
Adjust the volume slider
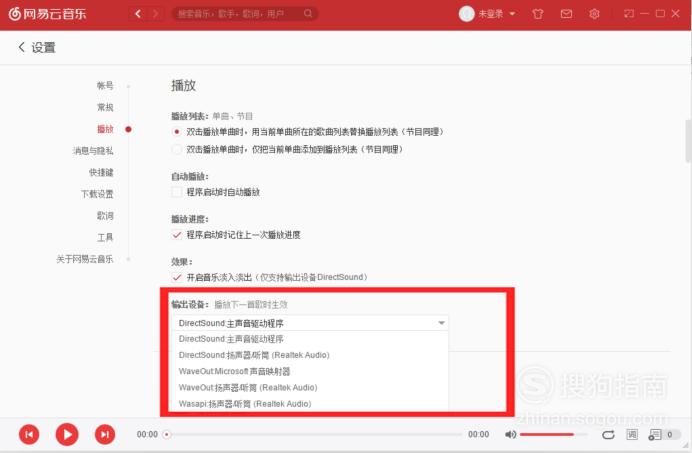(x=553, y=434)
